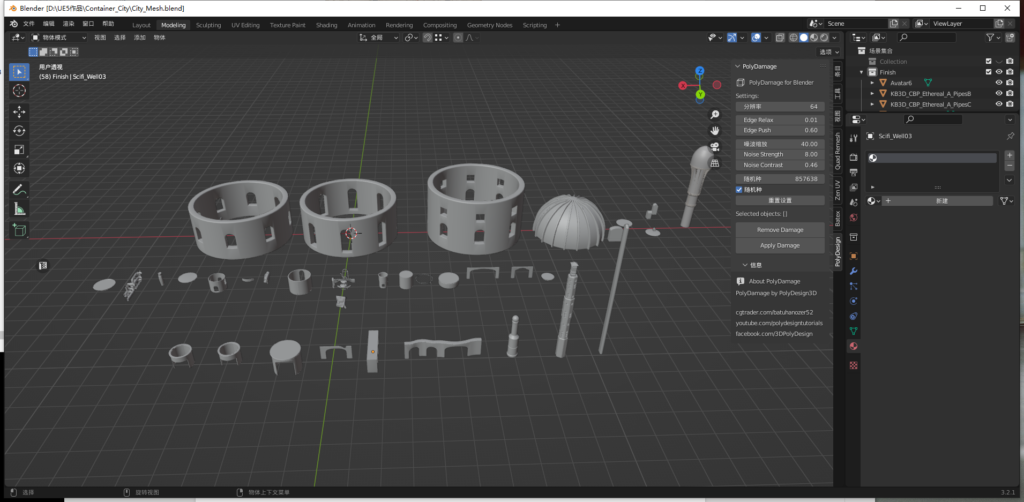The height and width of the screenshot is (502, 1024).
Task: Toggle snapping magnet in header
Action: pyautogui.click(x=427, y=38)
